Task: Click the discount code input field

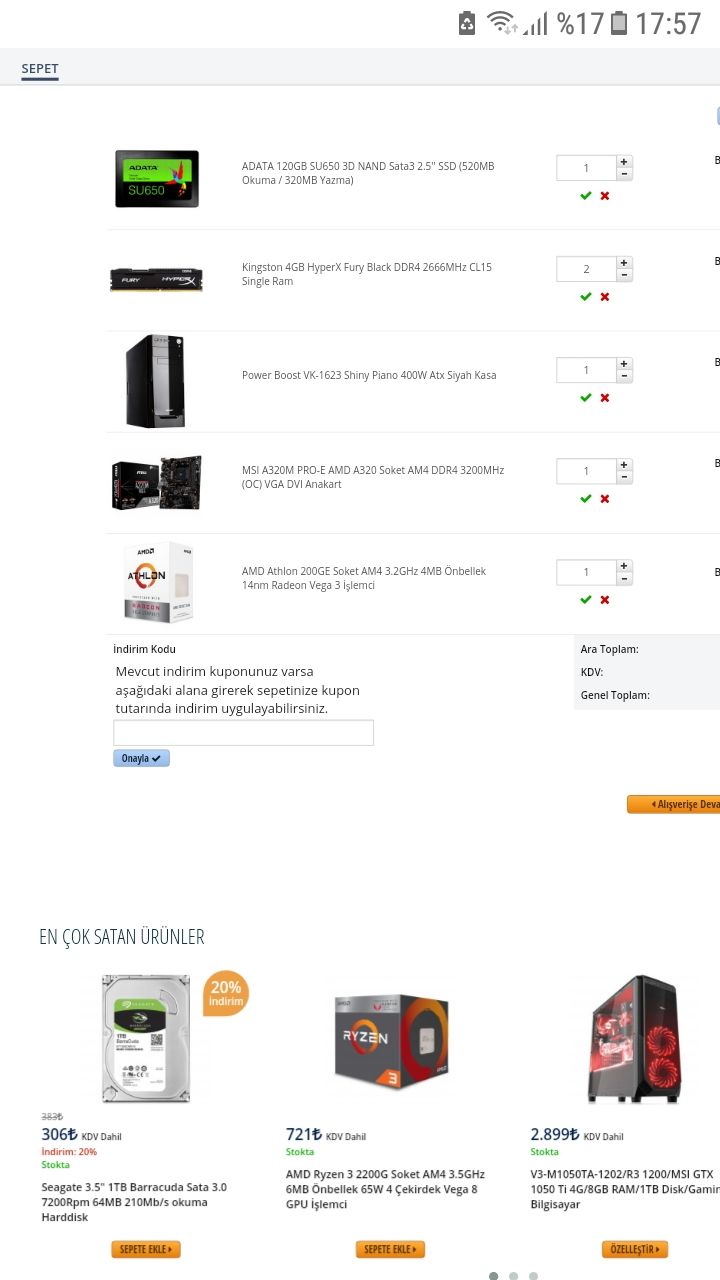Action: click(243, 733)
